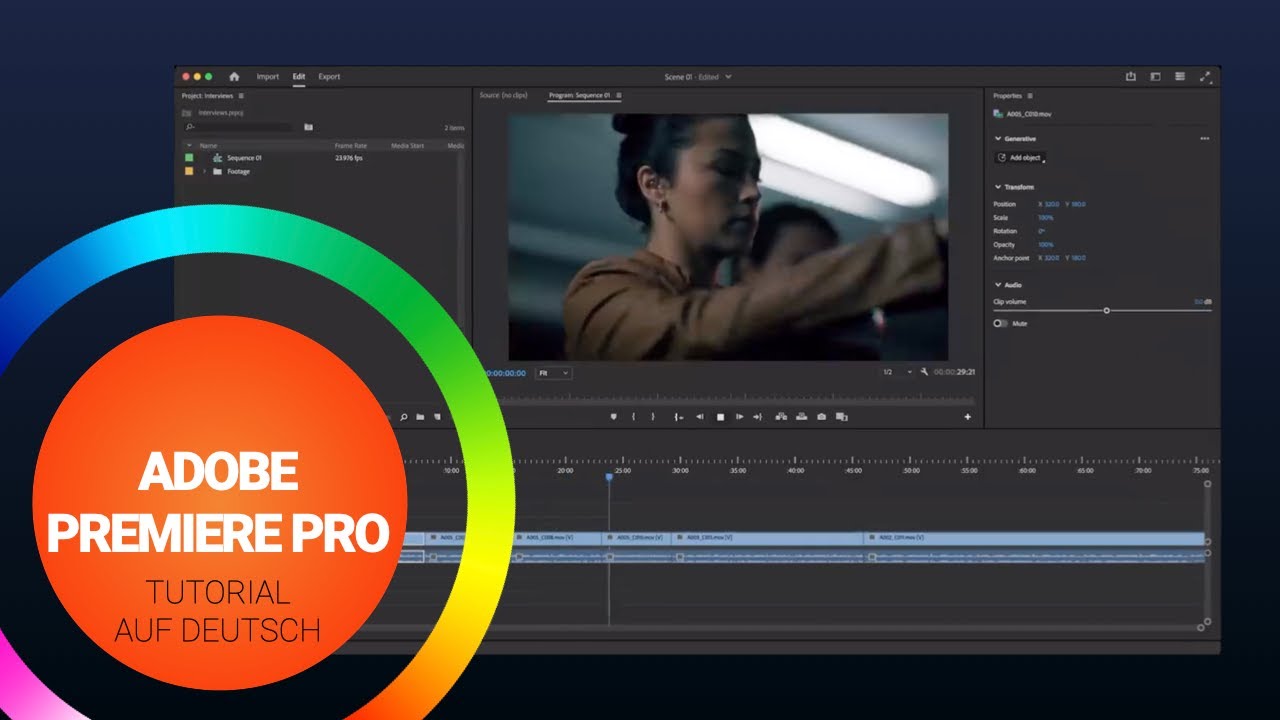Sort by the Name column header
The image size is (1280, 720).
pyautogui.click(x=208, y=146)
